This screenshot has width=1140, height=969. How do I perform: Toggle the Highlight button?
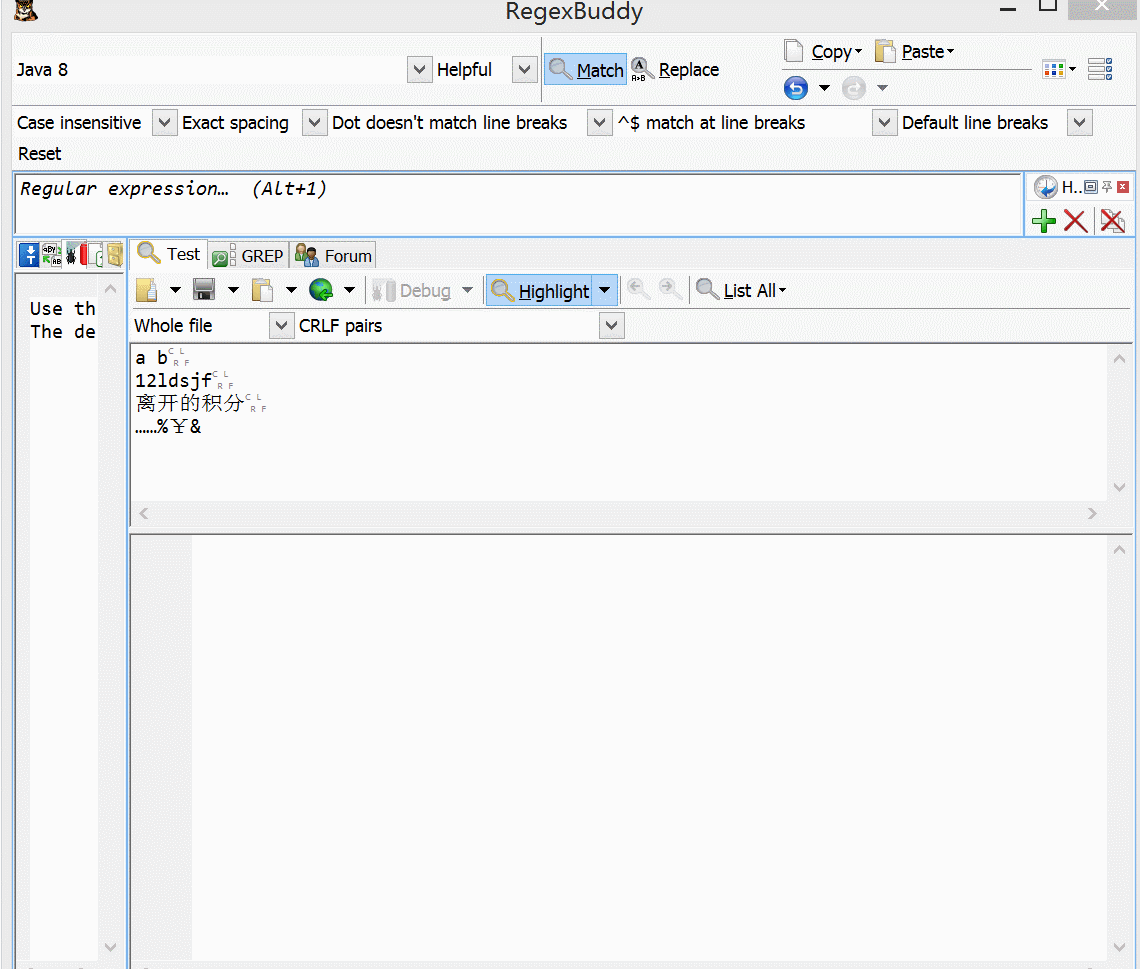coord(539,291)
